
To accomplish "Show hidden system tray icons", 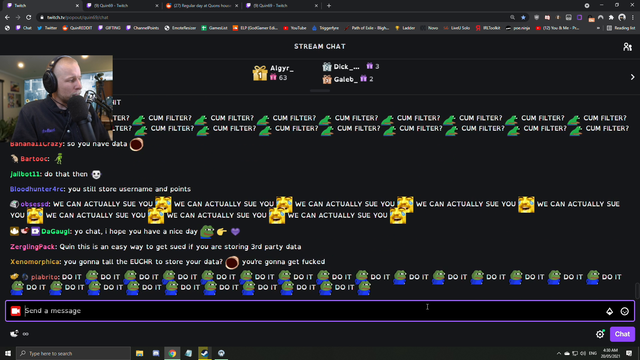I will click(558, 353).
